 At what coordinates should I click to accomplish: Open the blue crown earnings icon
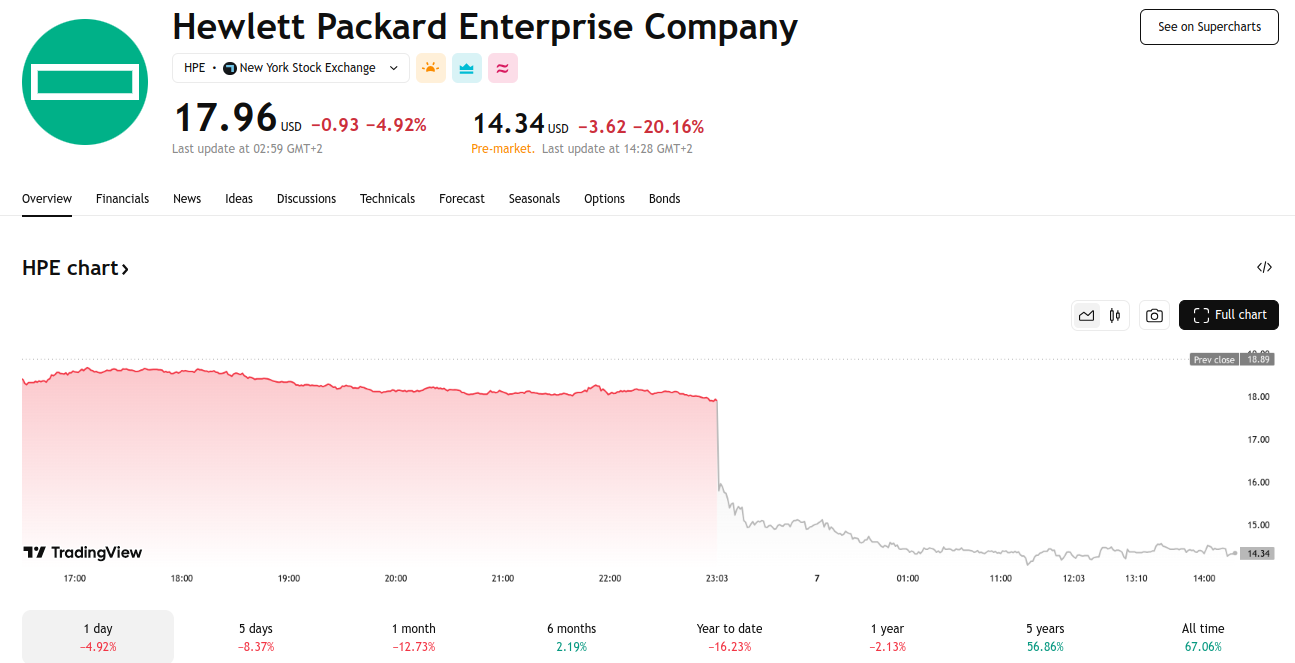(x=466, y=68)
